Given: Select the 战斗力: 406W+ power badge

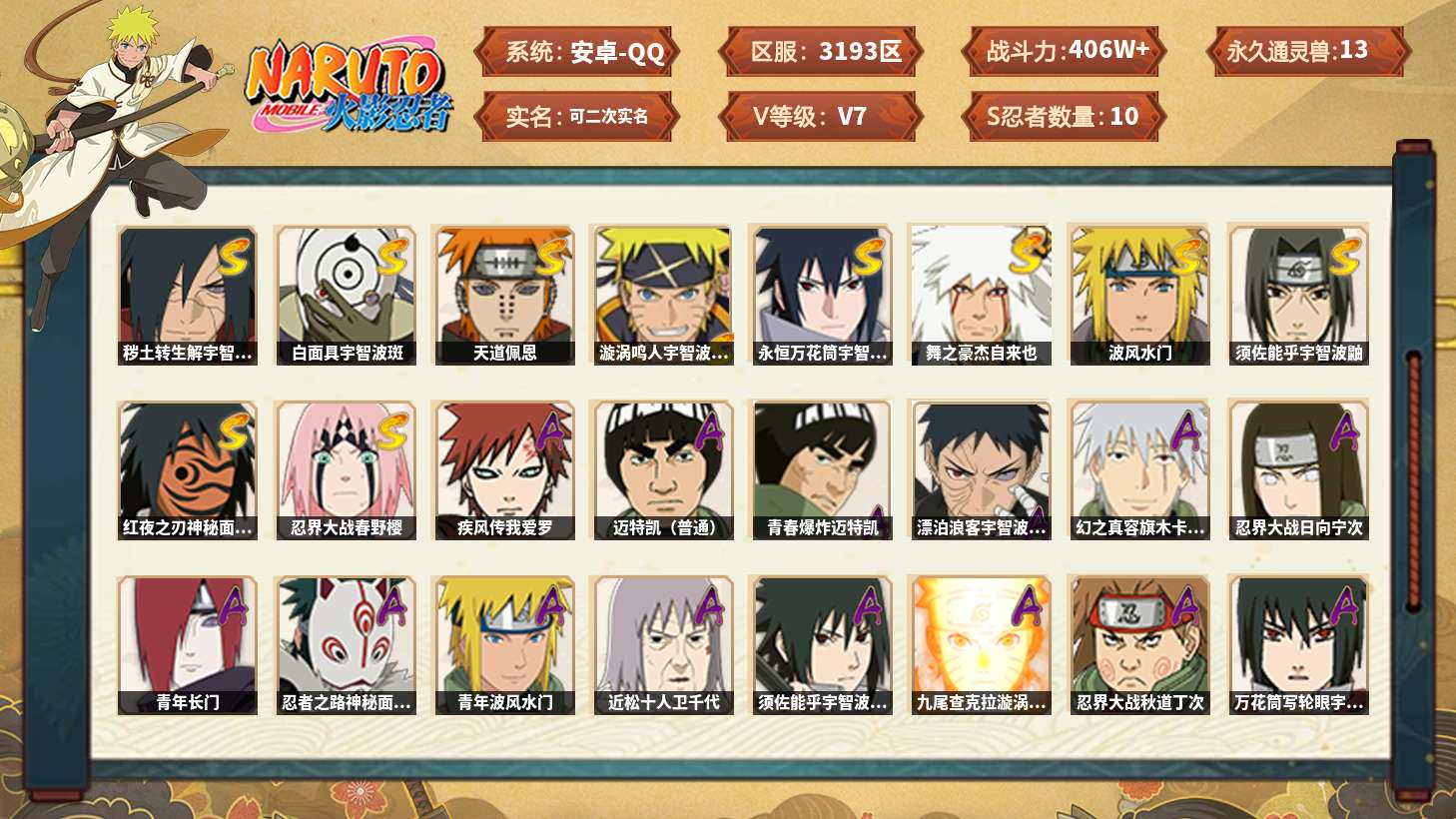Looking at the screenshot, I should (x=1065, y=52).
